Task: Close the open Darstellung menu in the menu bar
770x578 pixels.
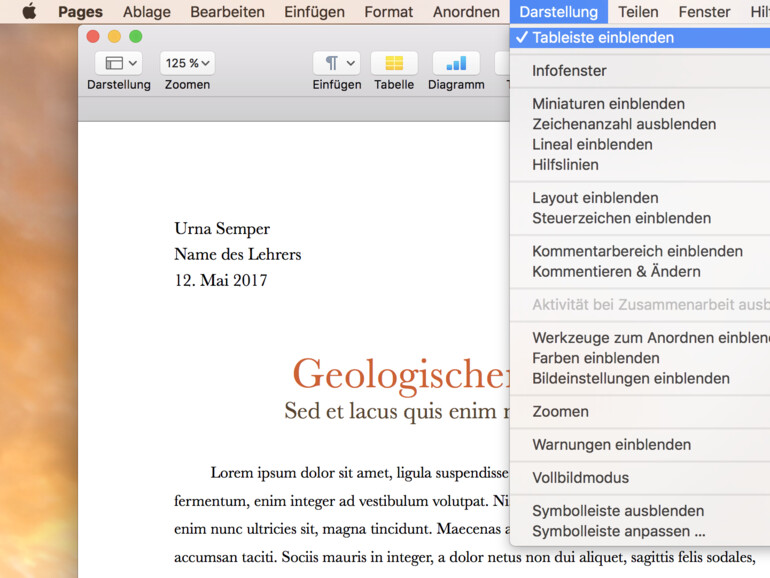Action: pos(559,11)
